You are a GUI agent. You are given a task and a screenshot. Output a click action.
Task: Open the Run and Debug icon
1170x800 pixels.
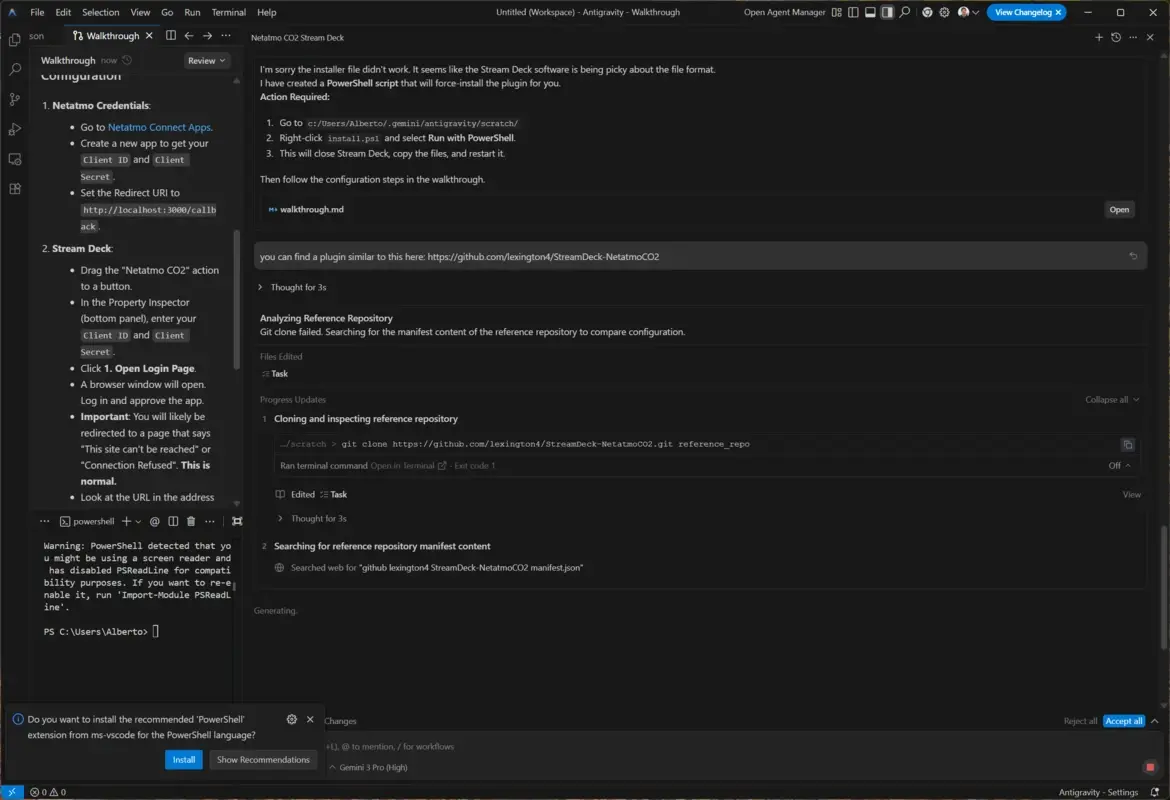pyautogui.click(x=14, y=129)
